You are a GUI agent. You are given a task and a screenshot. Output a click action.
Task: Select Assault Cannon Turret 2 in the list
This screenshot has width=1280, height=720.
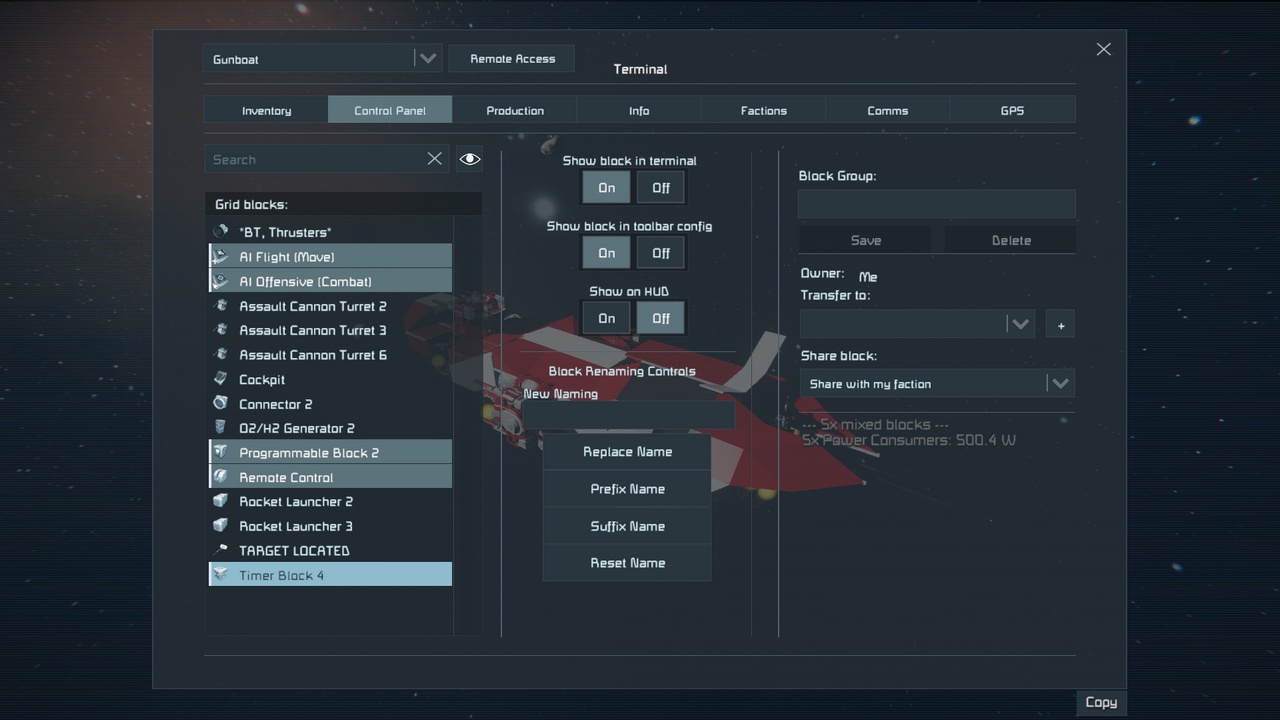point(330,306)
